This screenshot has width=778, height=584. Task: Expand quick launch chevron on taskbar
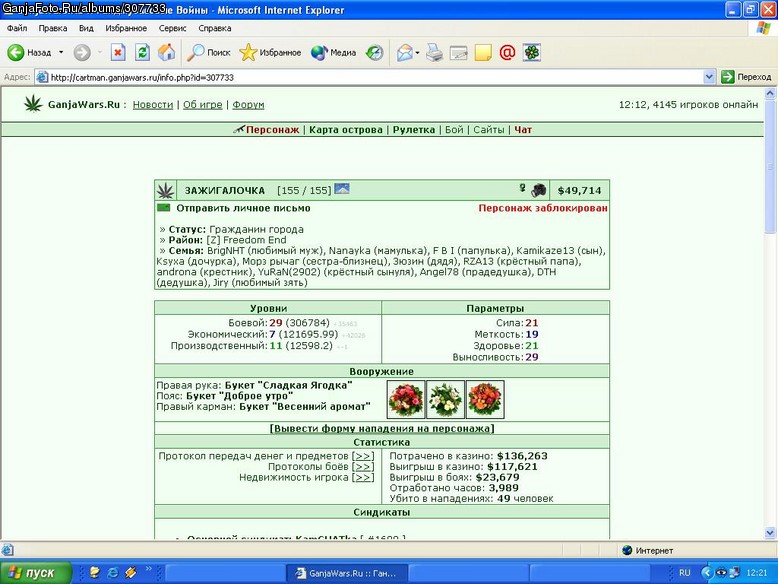148,569
